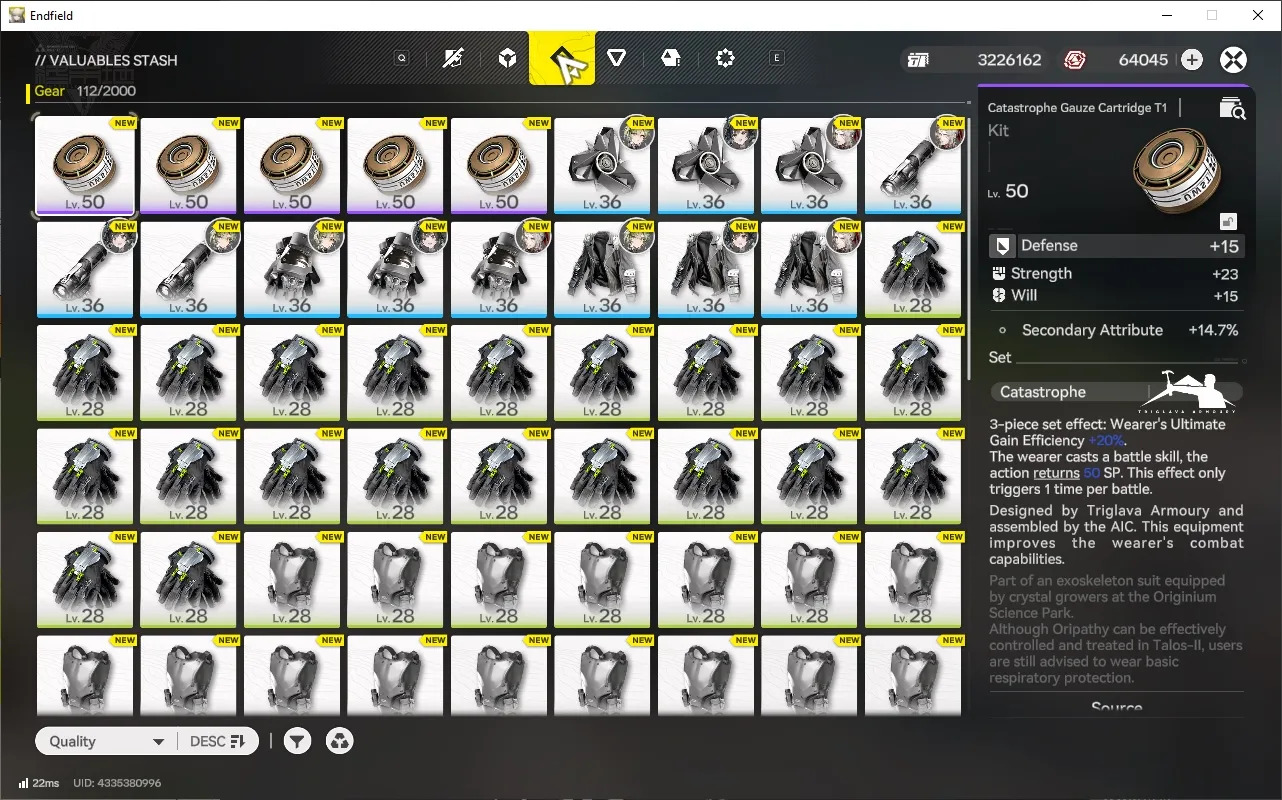Click the Defense shield icon
Viewport: 1282px width, 800px height.
point(1002,246)
